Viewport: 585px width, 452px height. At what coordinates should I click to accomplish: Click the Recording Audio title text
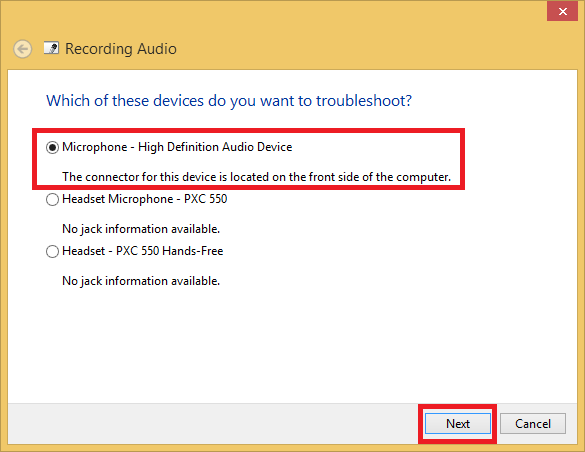121,49
